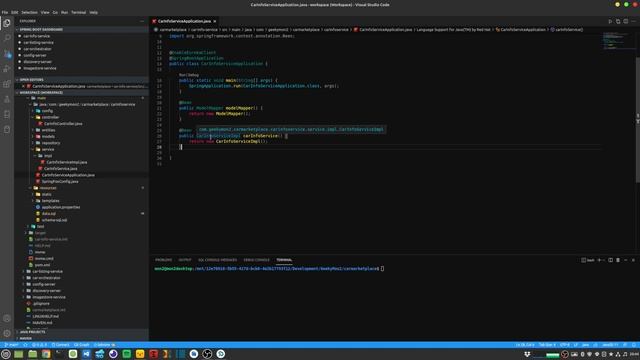Split the editor to the right
Screen dimensions: 640x360
625,21
